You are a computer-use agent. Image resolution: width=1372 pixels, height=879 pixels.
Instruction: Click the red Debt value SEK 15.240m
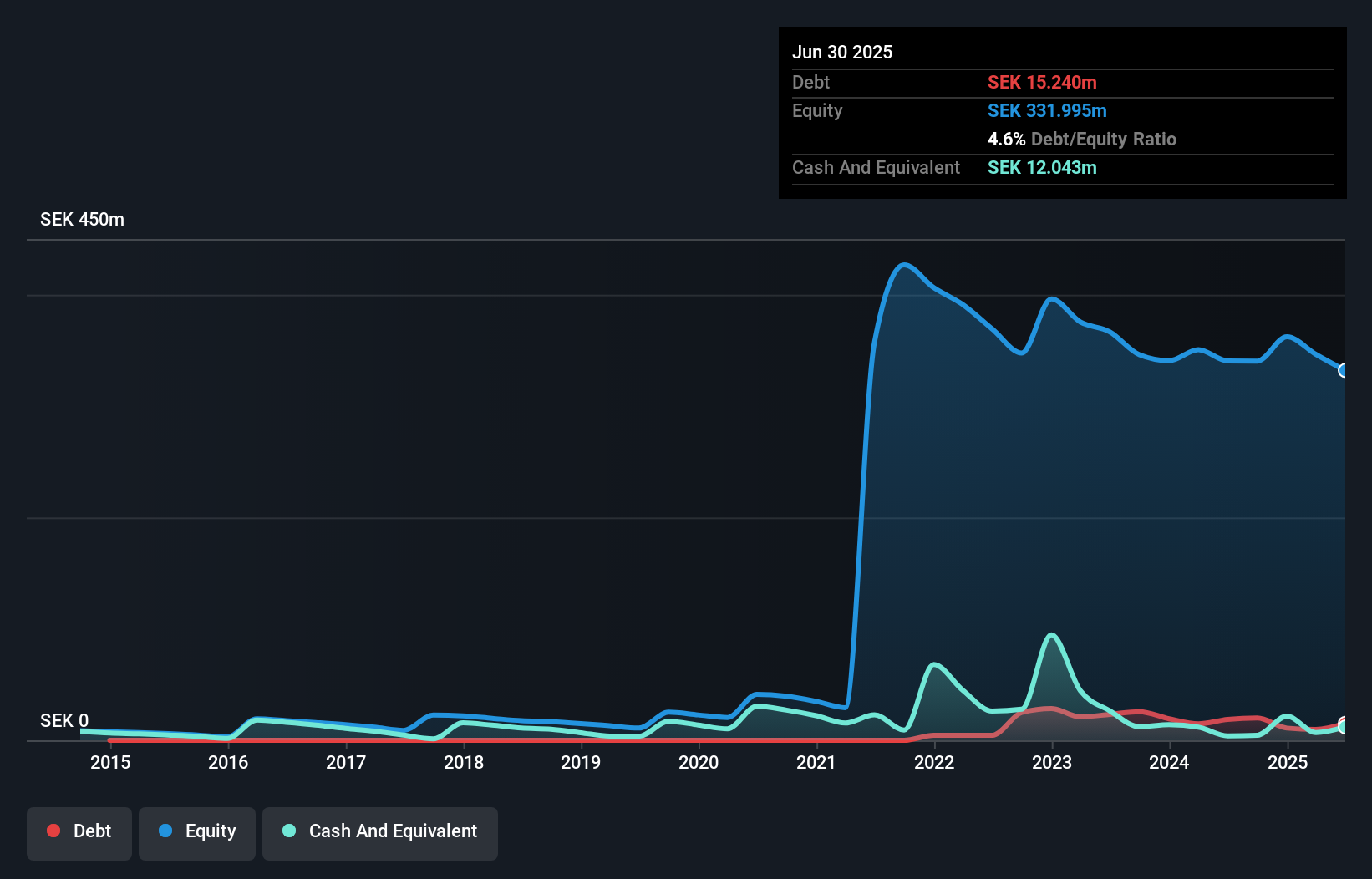1043,82
